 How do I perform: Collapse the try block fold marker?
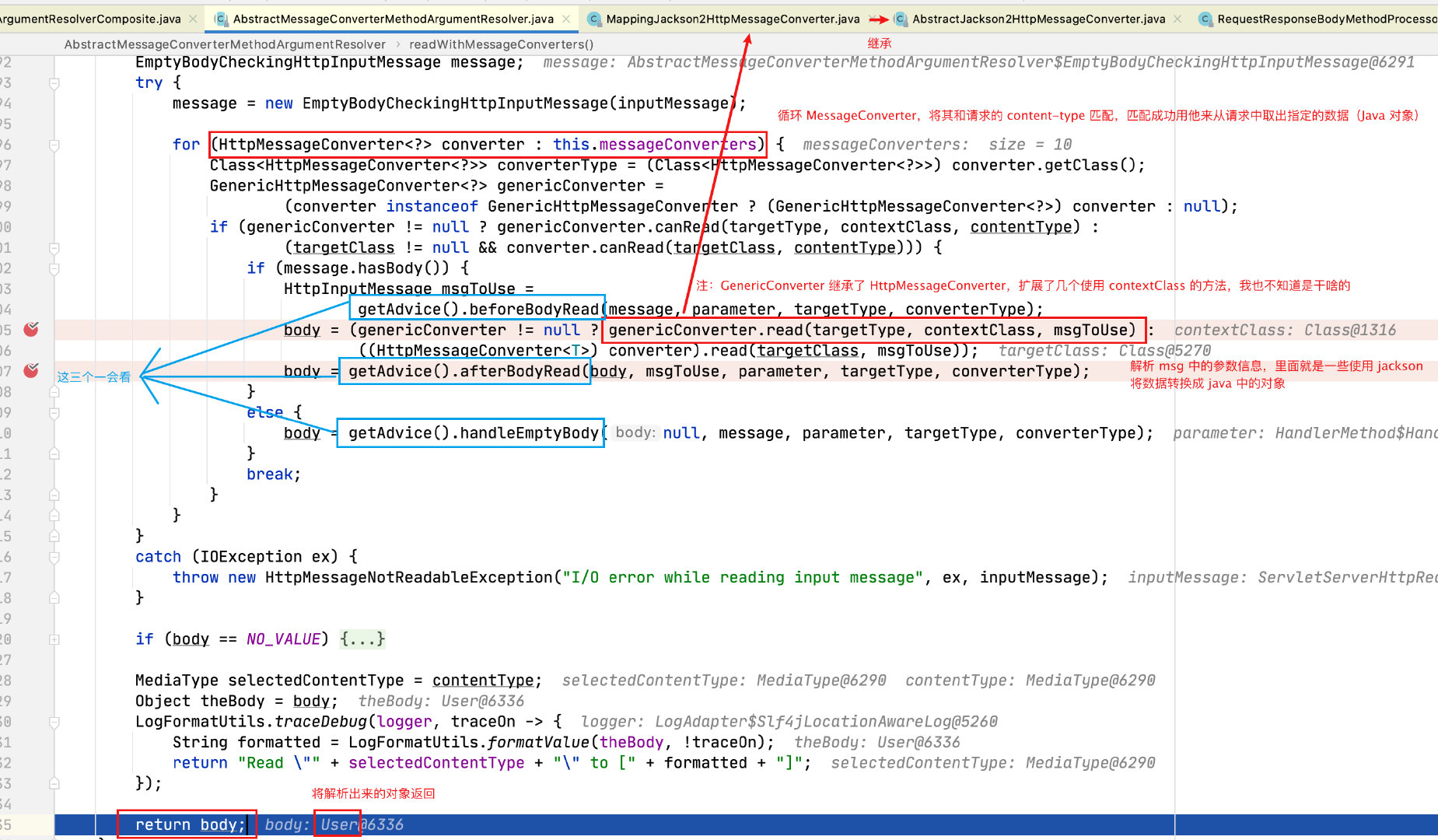tap(54, 82)
